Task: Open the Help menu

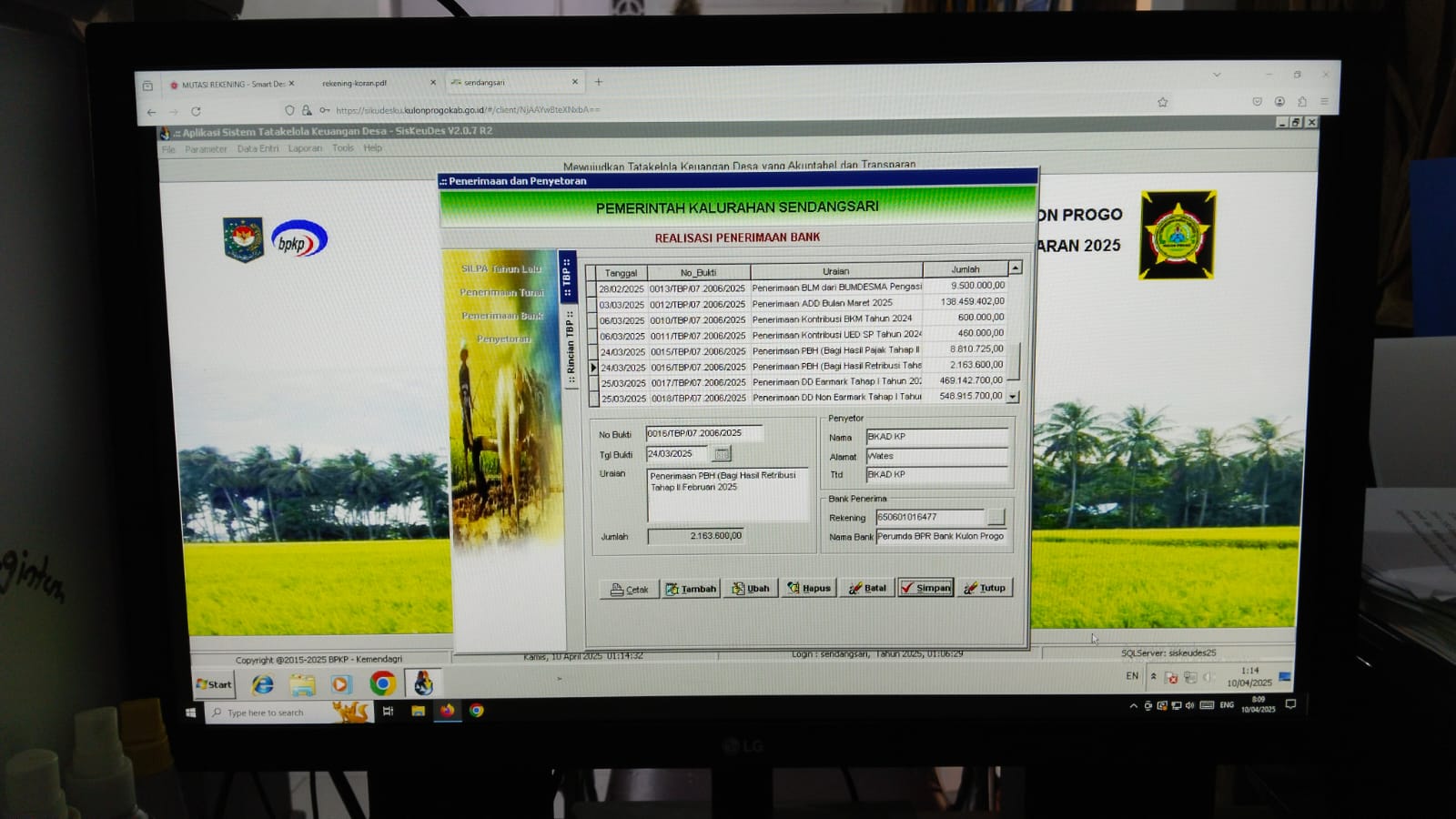Action: click(373, 147)
